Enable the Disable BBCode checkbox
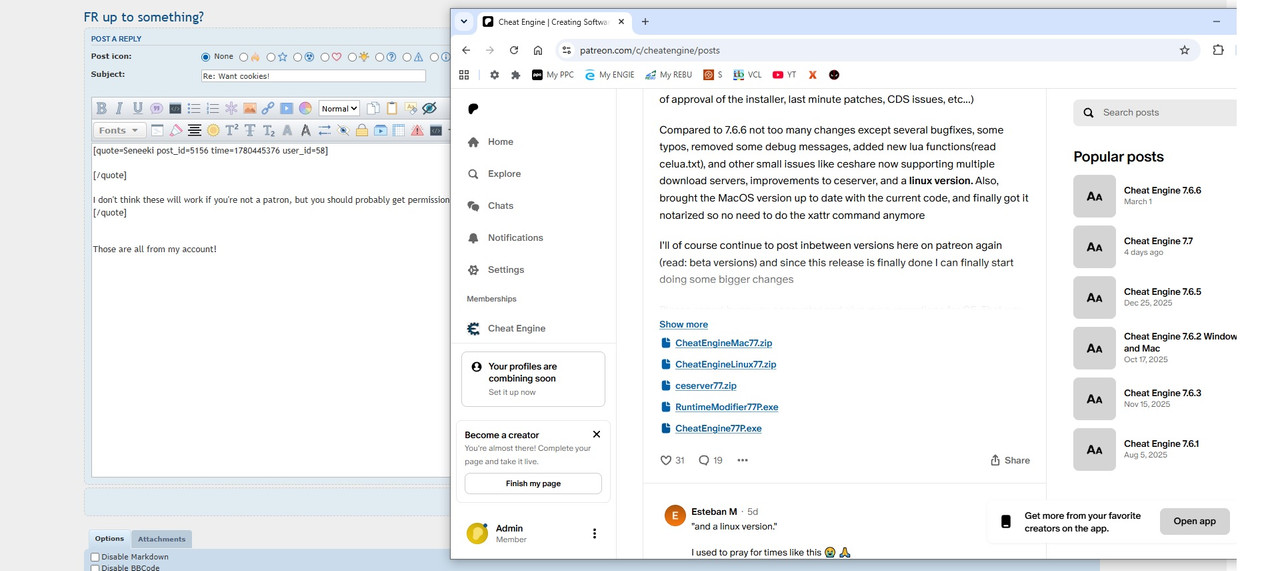Viewport: 1280px width, 571px height. click(x=95, y=568)
